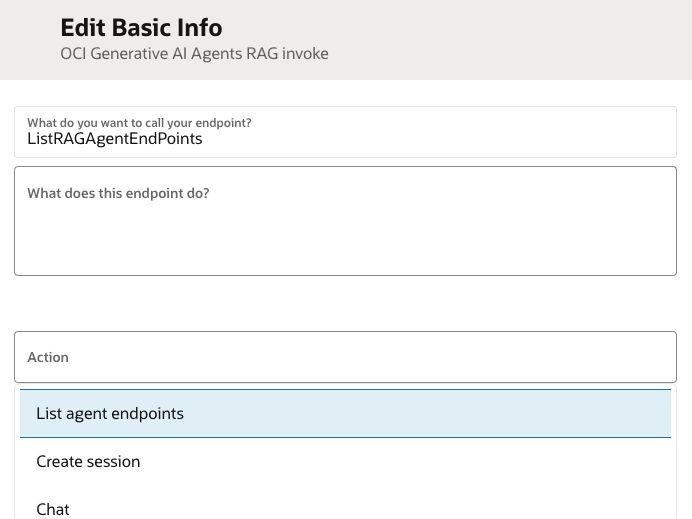Screen dimensions: 692x519
Task: Click the blank space between description and Action
Action: coord(345,303)
